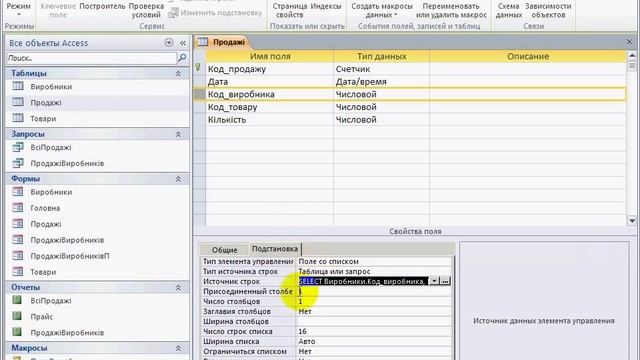
Task: Click the grid scroll-up arrow
Action: 632,55
